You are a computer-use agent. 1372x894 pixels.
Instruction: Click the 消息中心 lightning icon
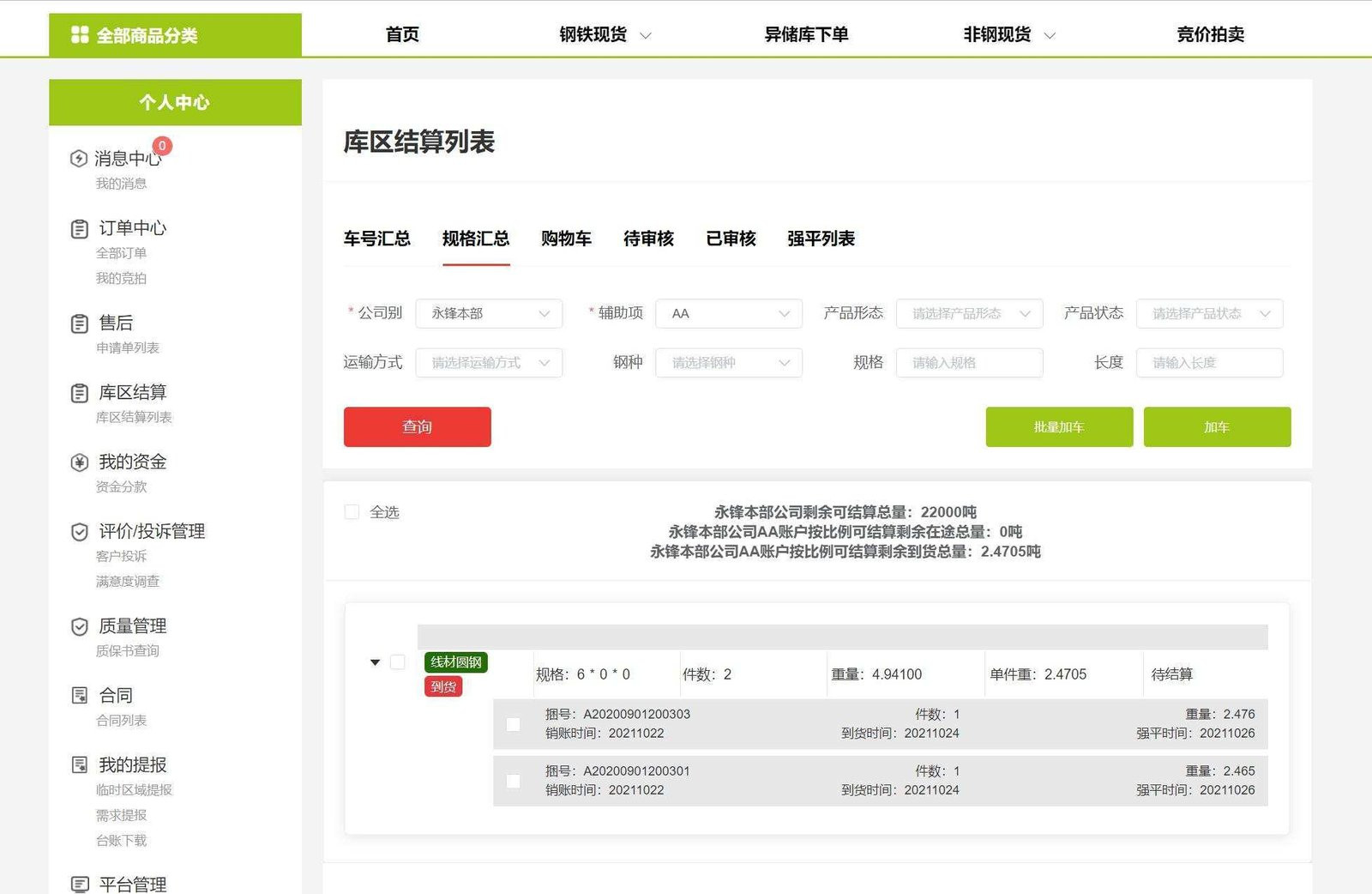point(79,159)
